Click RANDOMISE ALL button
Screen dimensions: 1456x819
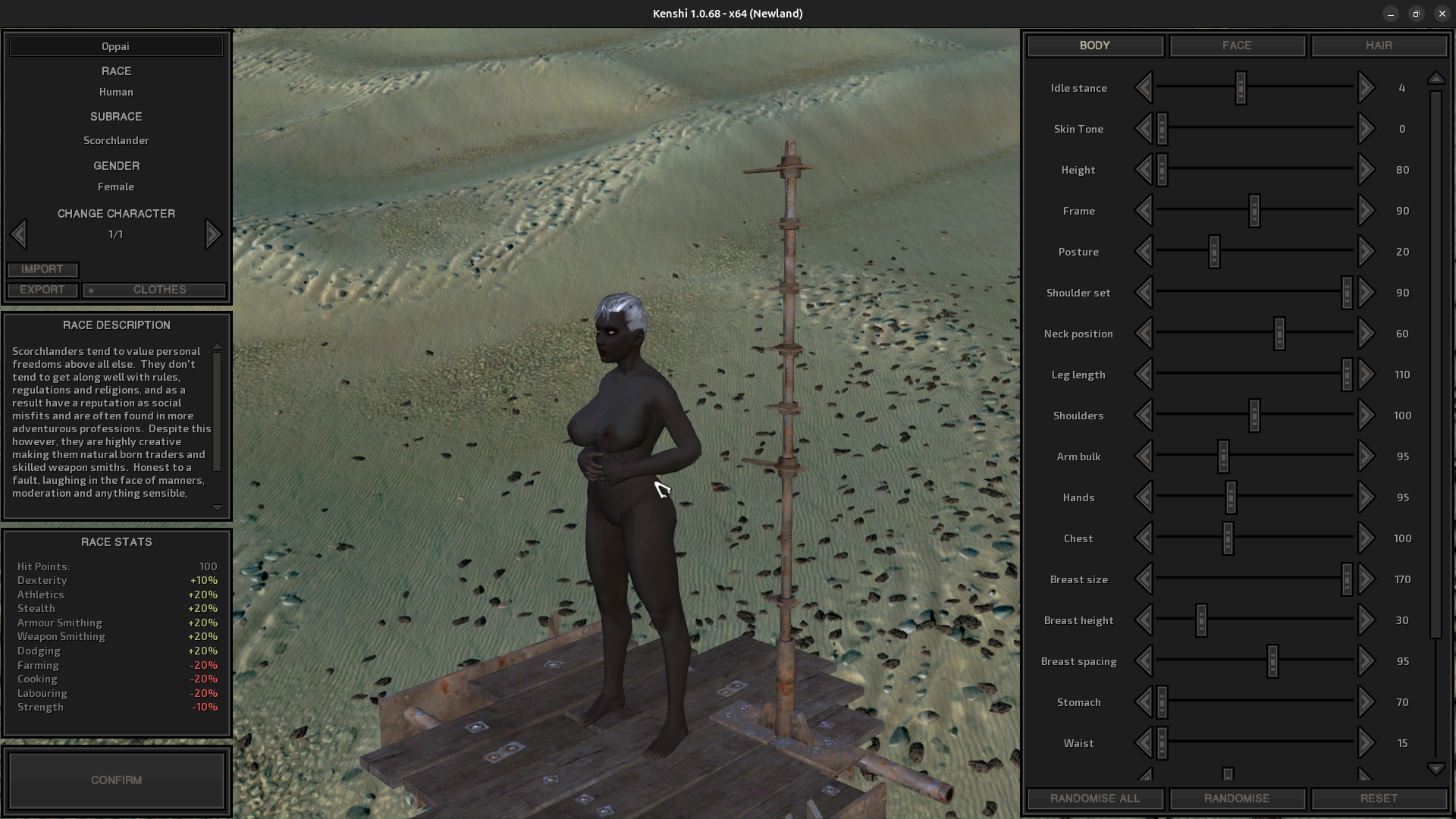click(x=1095, y=799)
